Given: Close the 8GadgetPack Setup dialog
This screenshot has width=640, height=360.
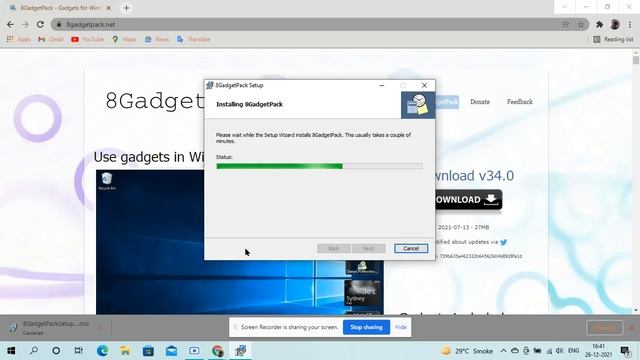Looking at the screenshot, I should click(x=424, y=85).
